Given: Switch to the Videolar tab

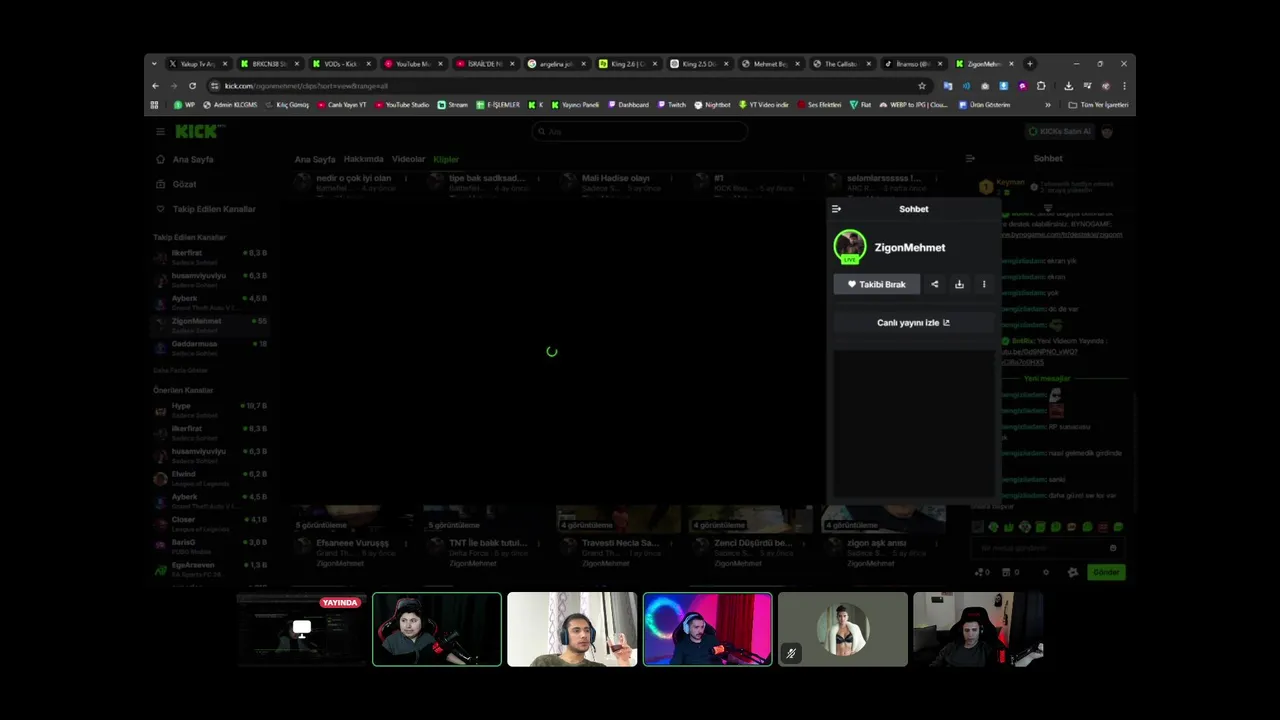Looking at the screenshot, I should click(x=408, y=159).
